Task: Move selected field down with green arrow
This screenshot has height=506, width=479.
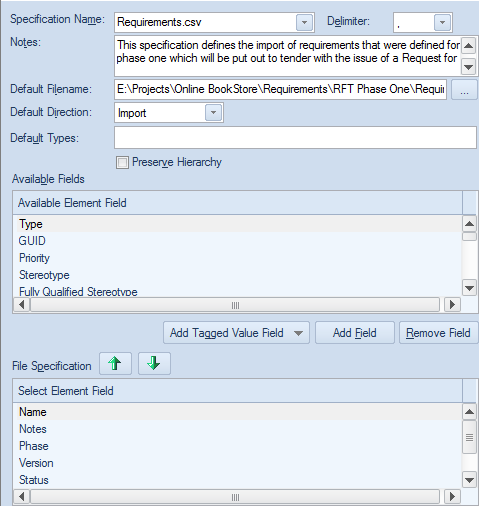Action: click(154, 363)
